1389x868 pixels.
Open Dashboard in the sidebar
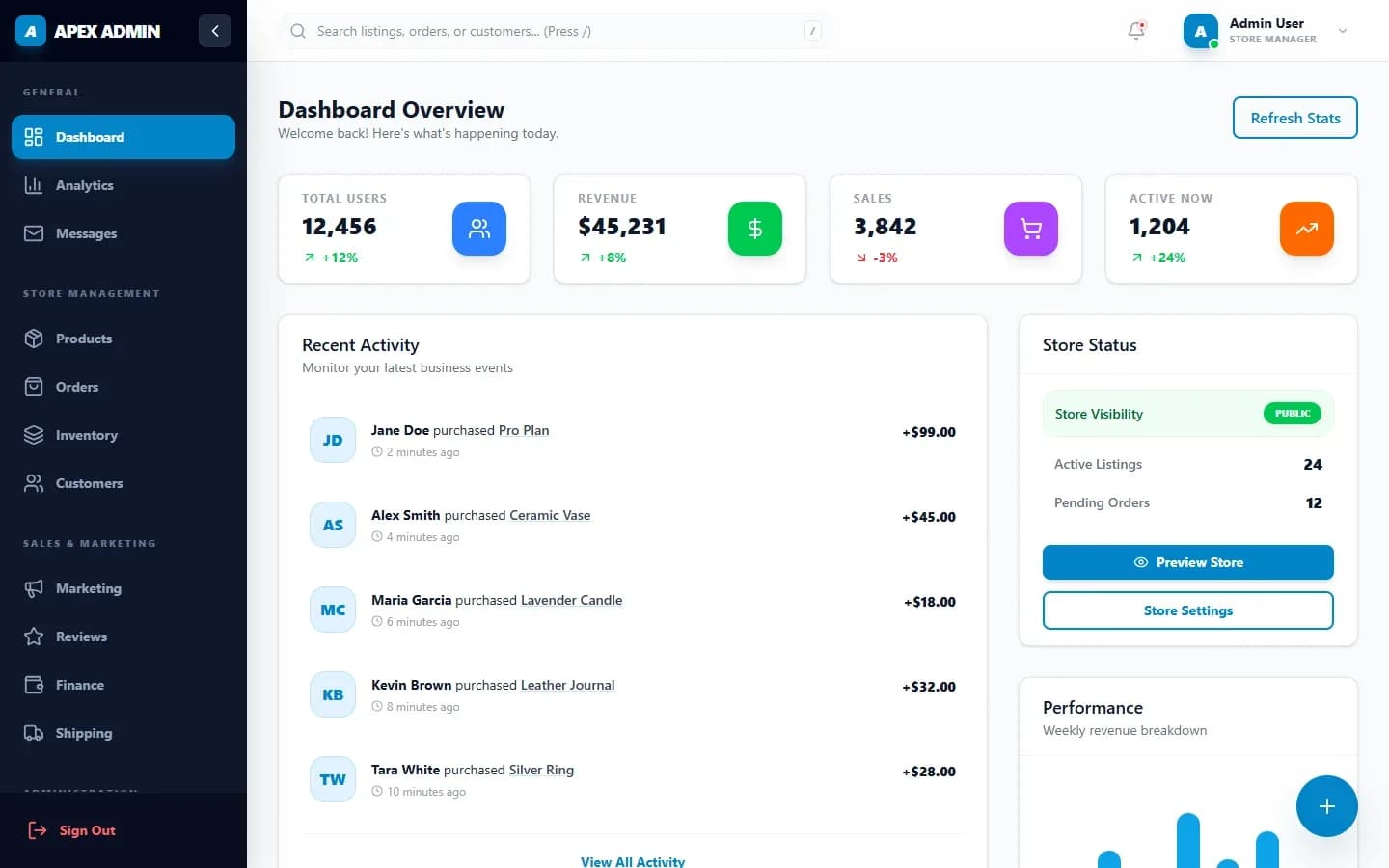click(x=123, y=137)
